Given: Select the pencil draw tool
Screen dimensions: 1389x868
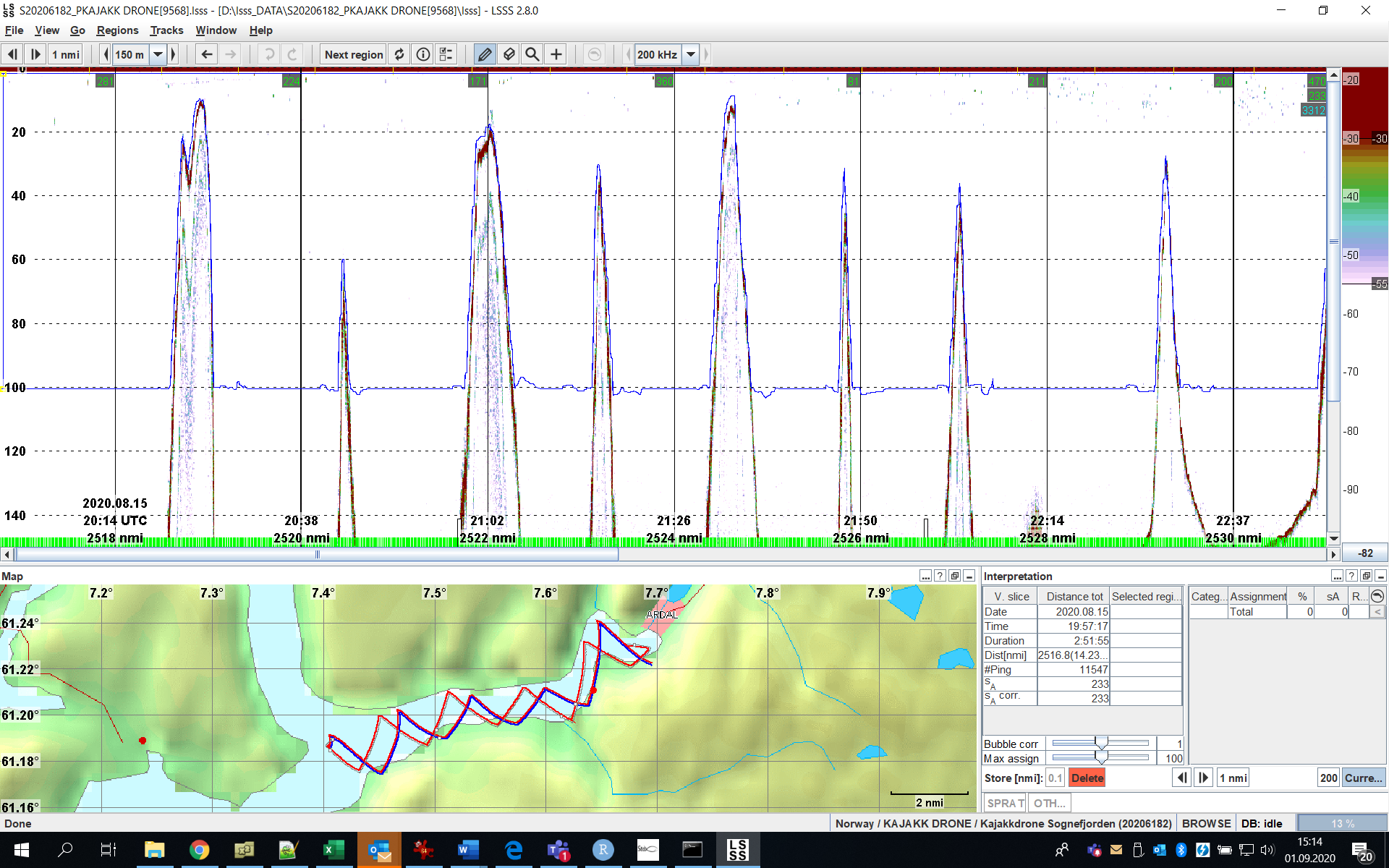Looking at the screenshot, I should click(485, 54).
